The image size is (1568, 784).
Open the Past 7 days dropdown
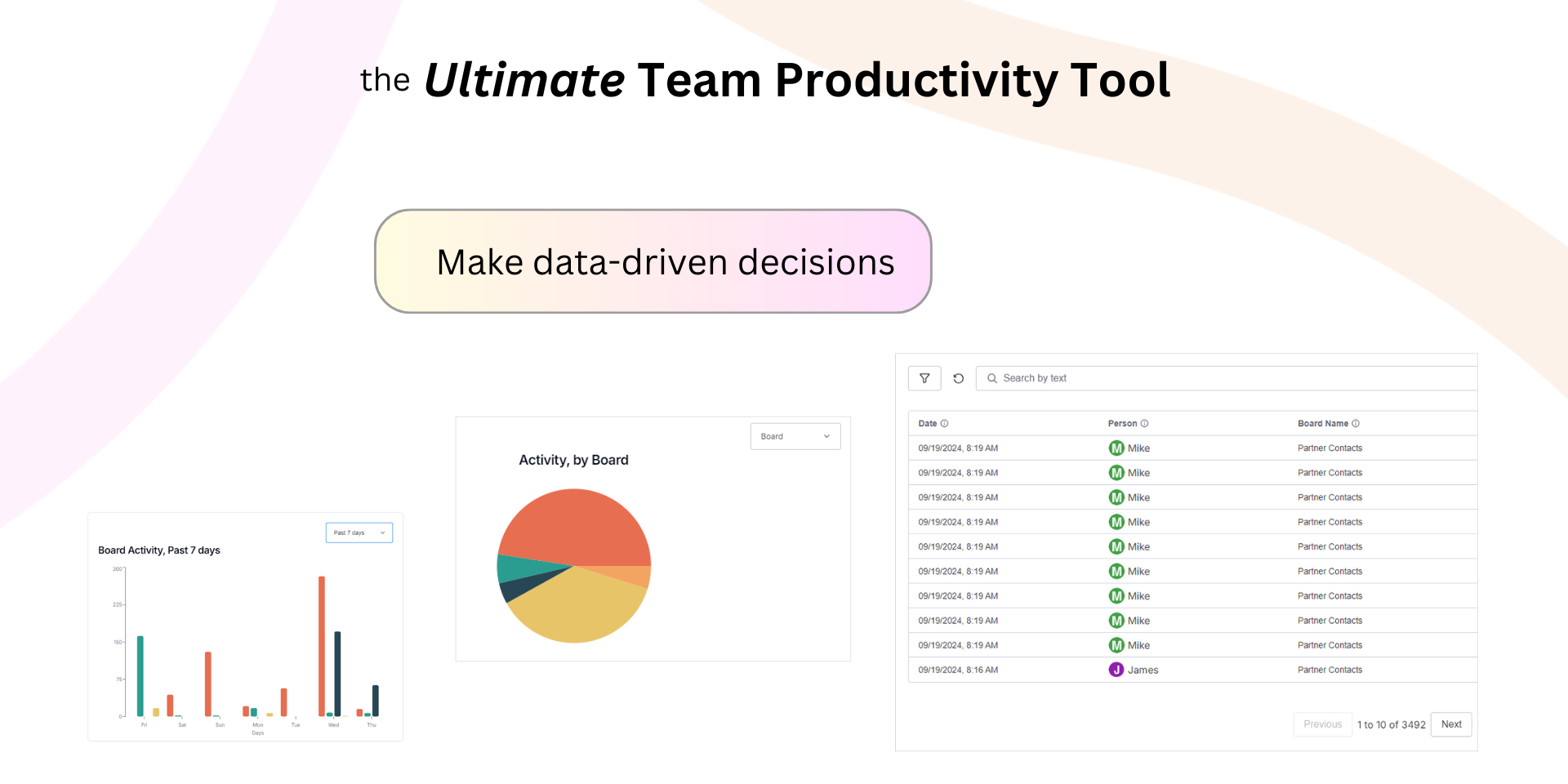click(x=359, y=532)
